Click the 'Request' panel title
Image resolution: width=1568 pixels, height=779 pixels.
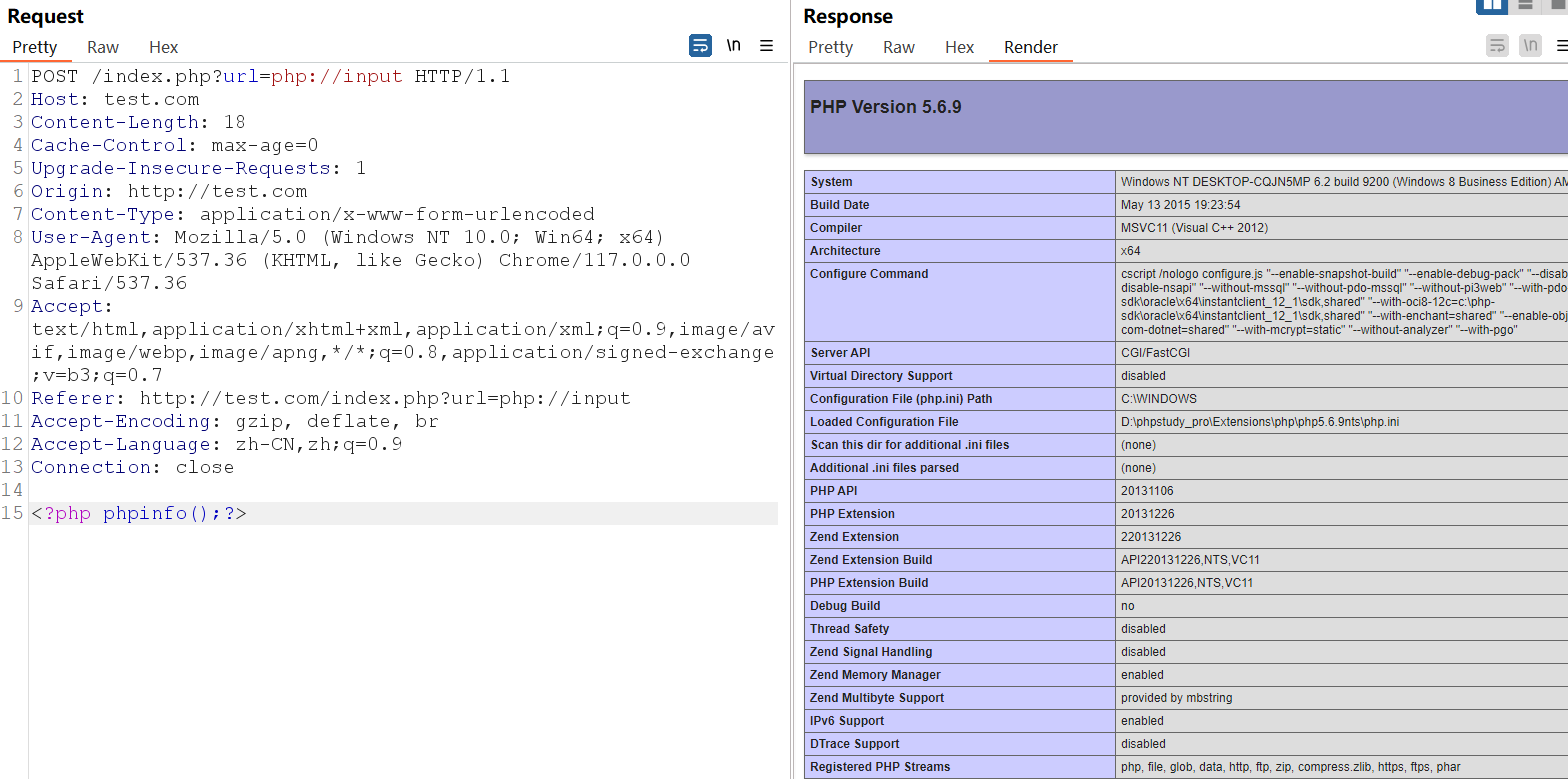click(46, 16)
